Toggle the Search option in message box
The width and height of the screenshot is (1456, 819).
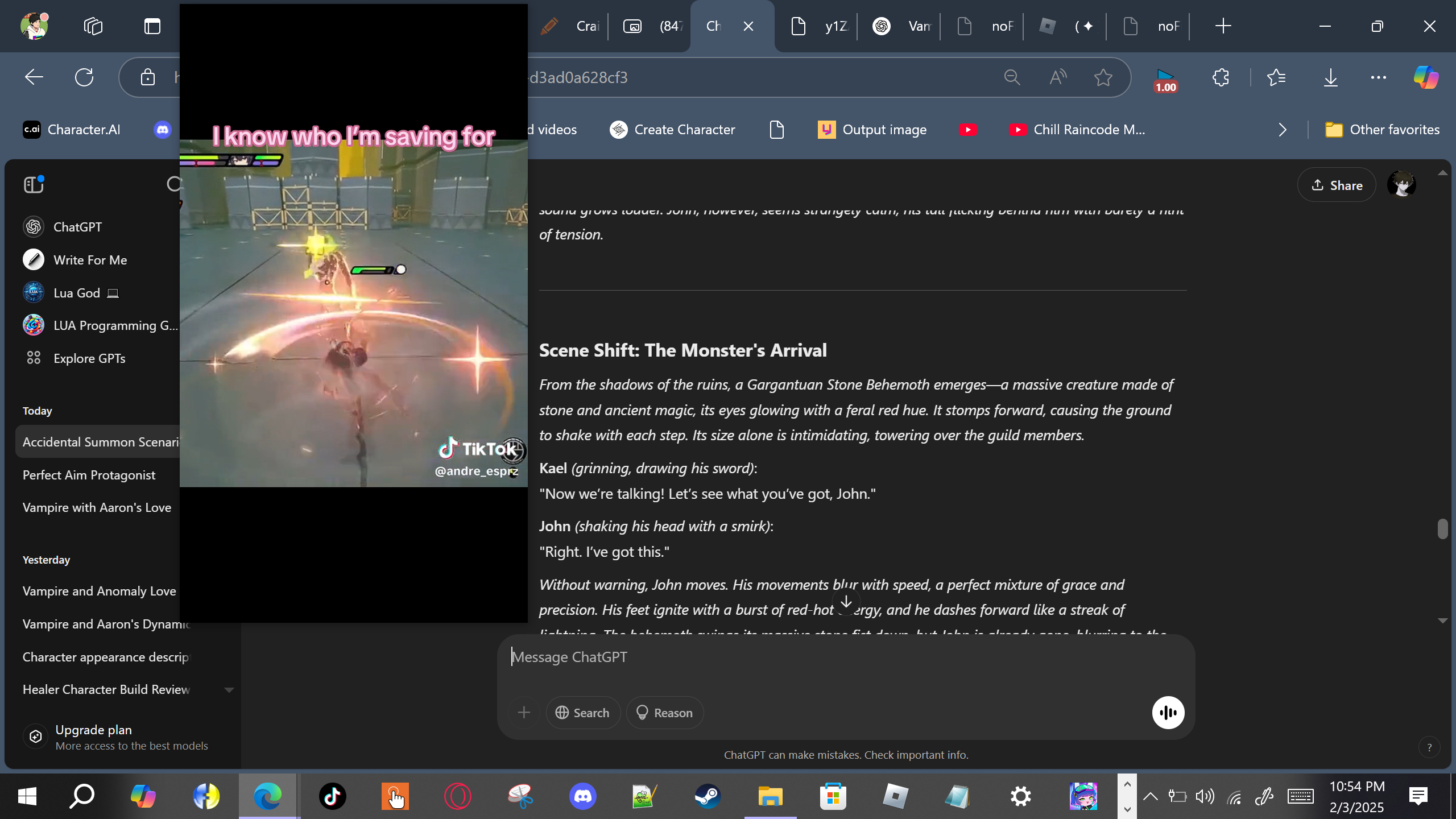point(583,713)
